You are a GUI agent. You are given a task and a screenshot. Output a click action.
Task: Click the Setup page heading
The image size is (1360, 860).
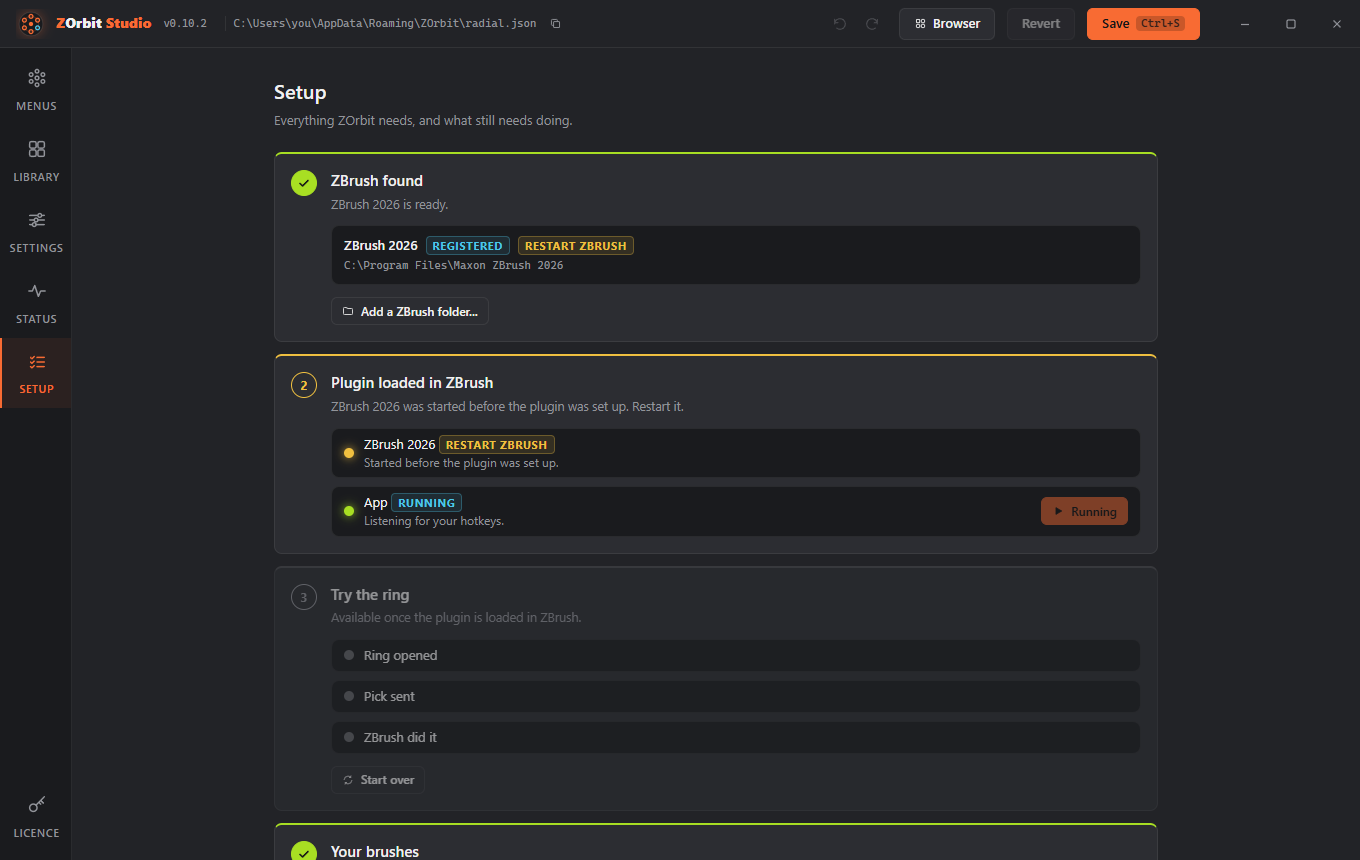tap(300, 93)
